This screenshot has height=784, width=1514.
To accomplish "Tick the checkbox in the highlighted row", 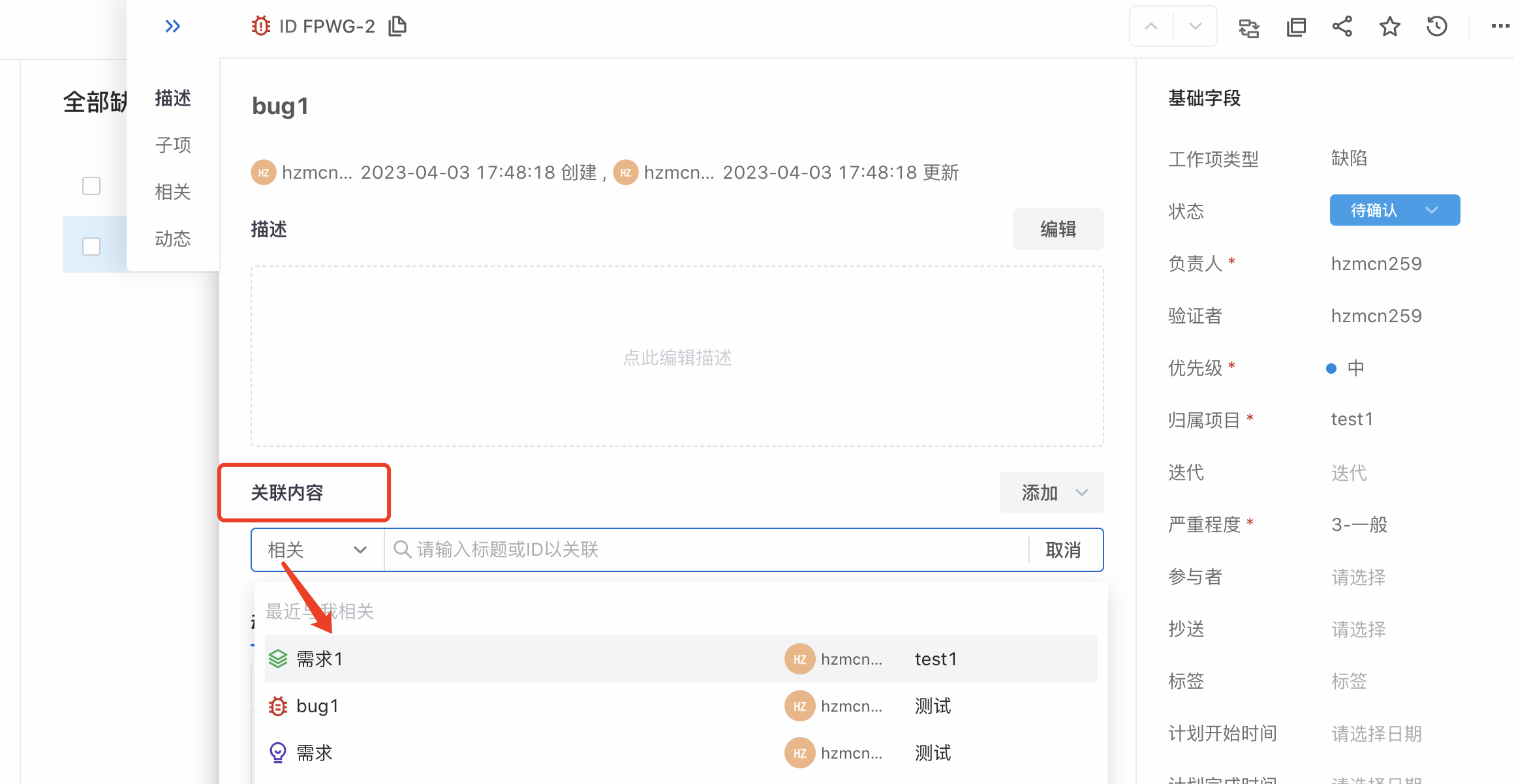I will pyautogui.click(x=91, y=247).
